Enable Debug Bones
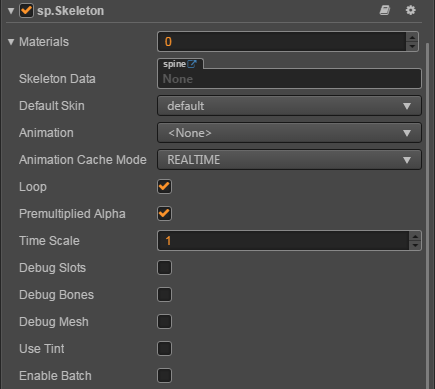435x389 pixels. (x=164, y=295)
